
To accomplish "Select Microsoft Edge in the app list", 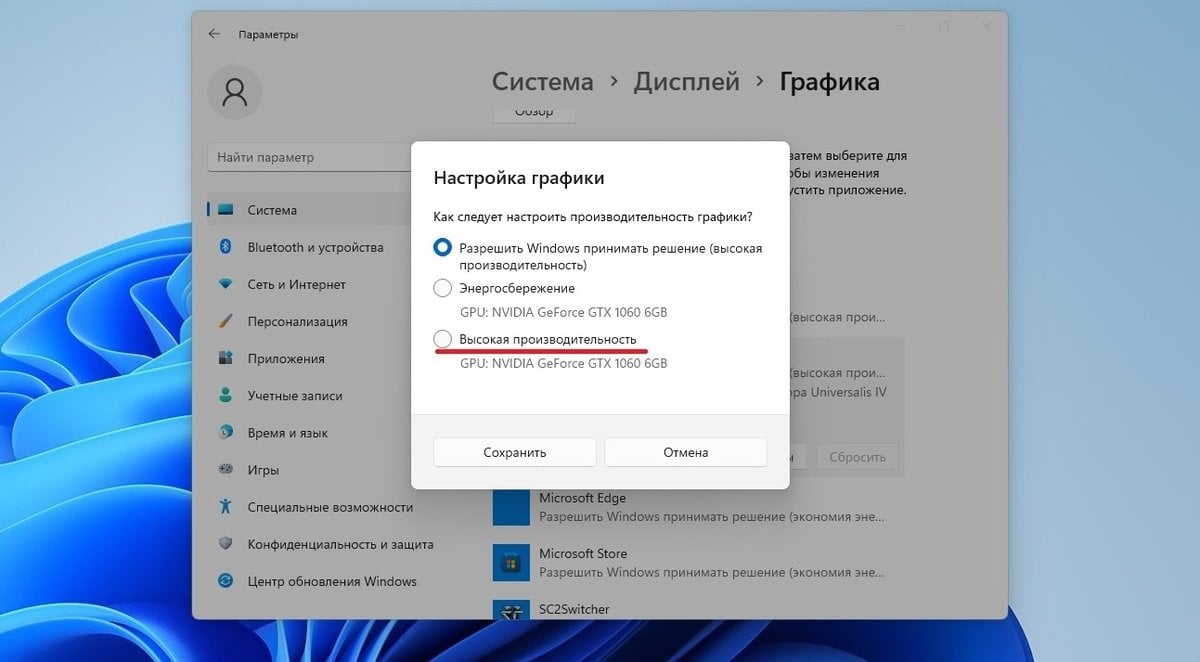I will (698, 507).
